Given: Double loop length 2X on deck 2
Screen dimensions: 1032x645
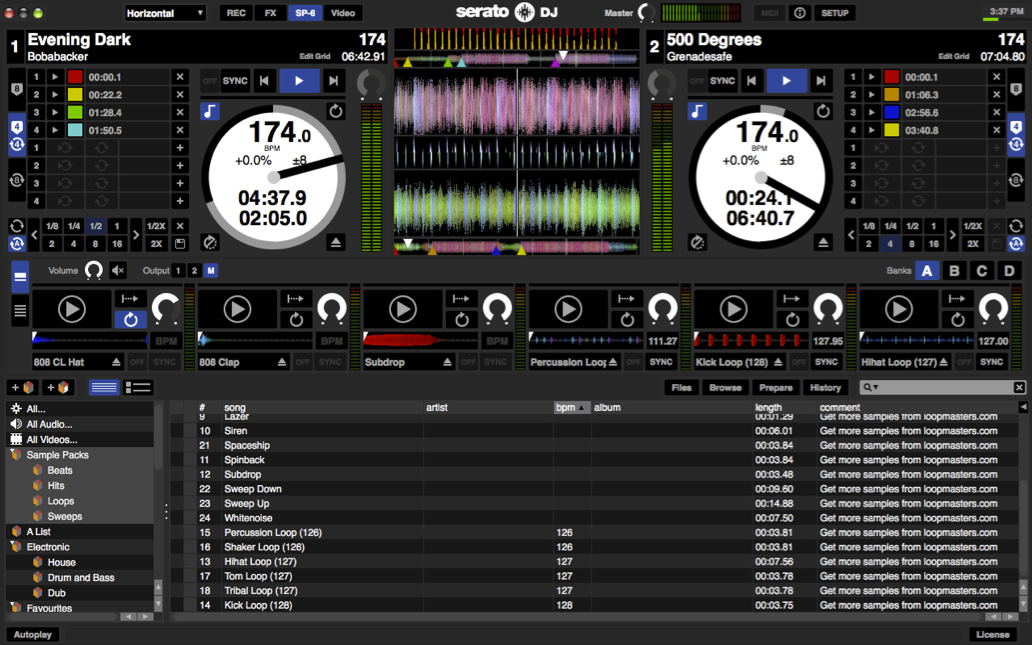Looking at the screenshot, I should pos(973,244).
